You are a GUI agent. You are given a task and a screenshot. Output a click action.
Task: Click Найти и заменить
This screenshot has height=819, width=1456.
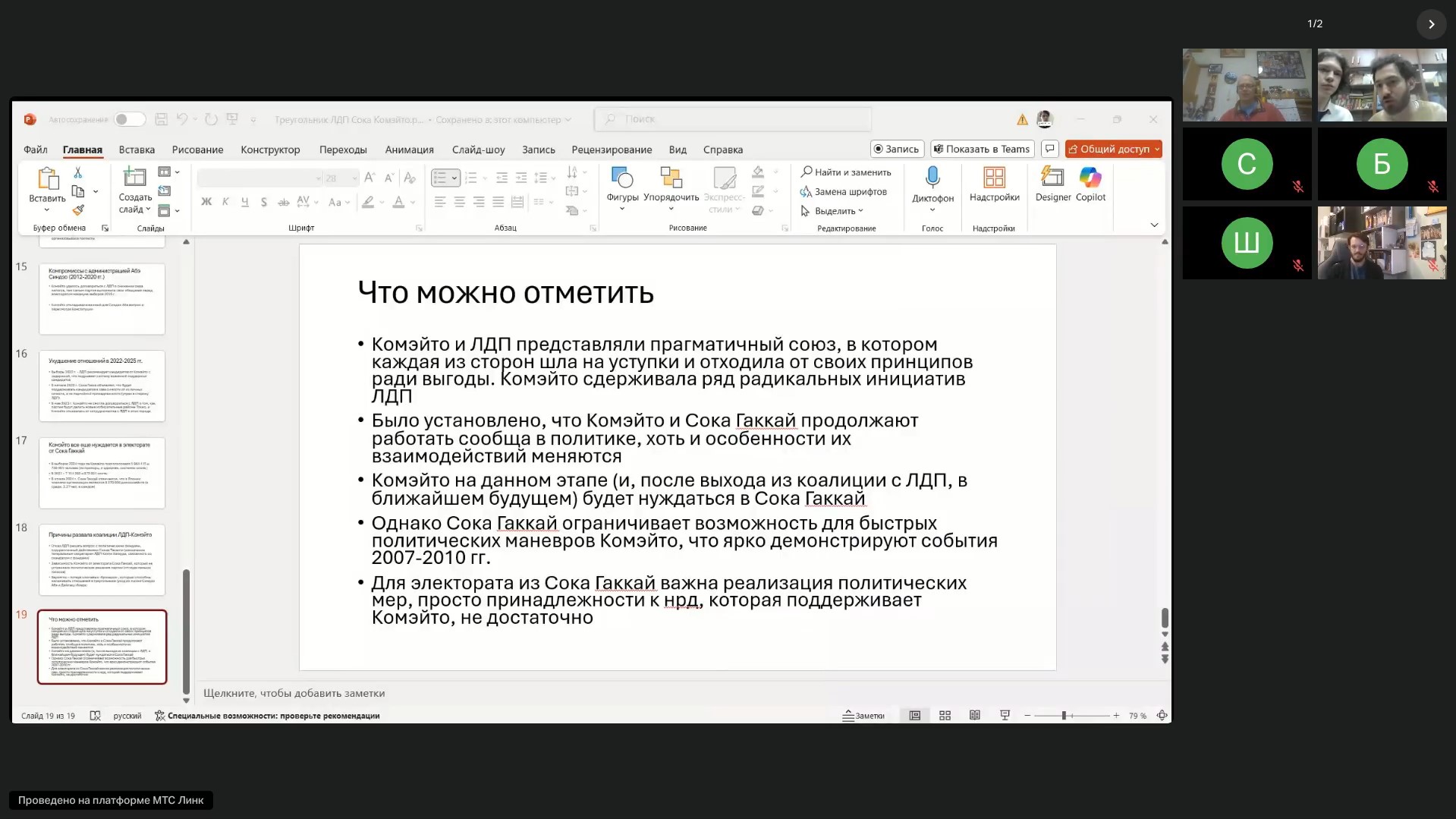tap(846, 172)
